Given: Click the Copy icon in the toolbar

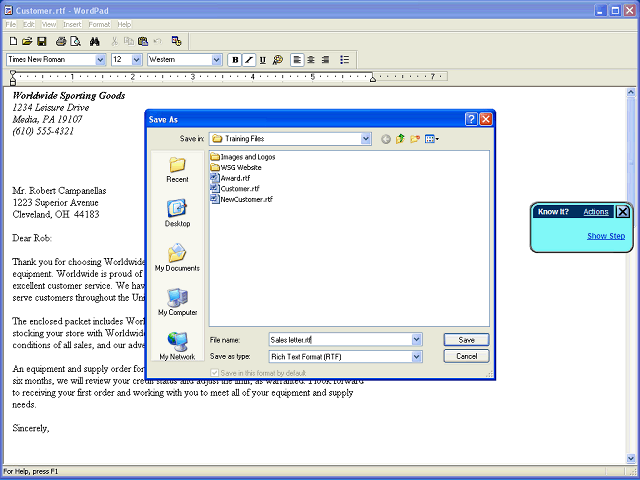Looking at the screenshot, I should [129, 41].
